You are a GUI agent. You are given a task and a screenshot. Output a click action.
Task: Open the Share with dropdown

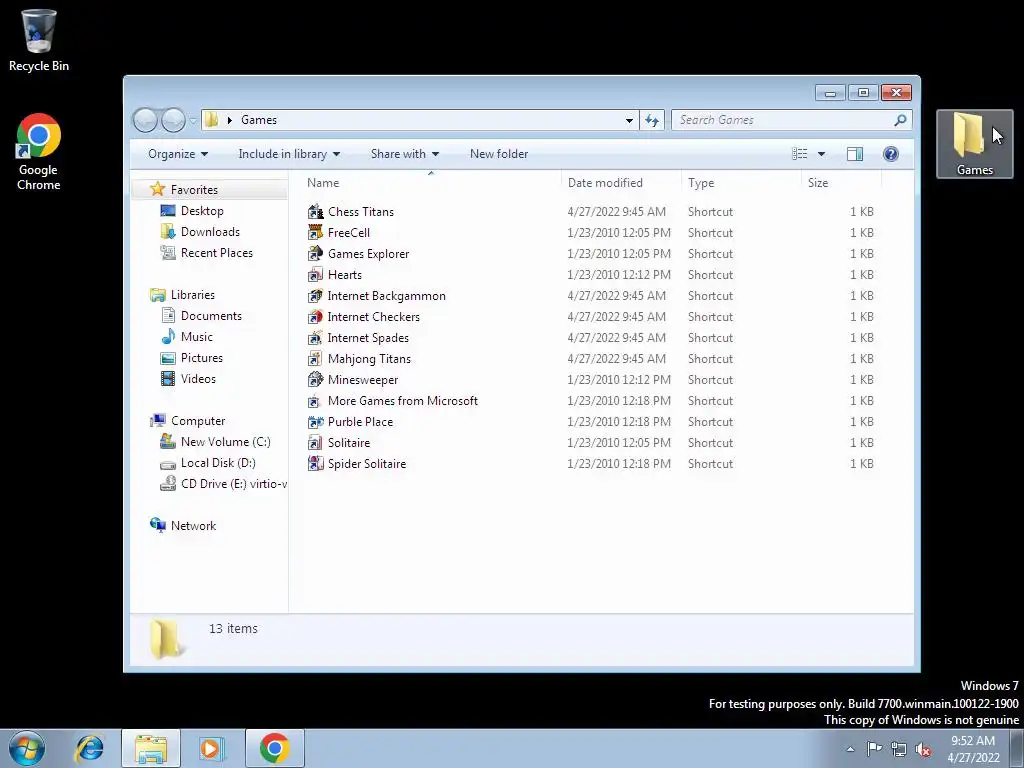tap(404, 153)
